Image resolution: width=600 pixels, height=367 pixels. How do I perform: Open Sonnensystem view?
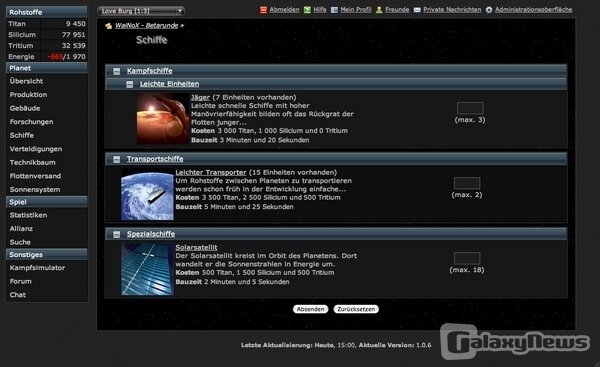pyautogui.click(x=35, y=190)
